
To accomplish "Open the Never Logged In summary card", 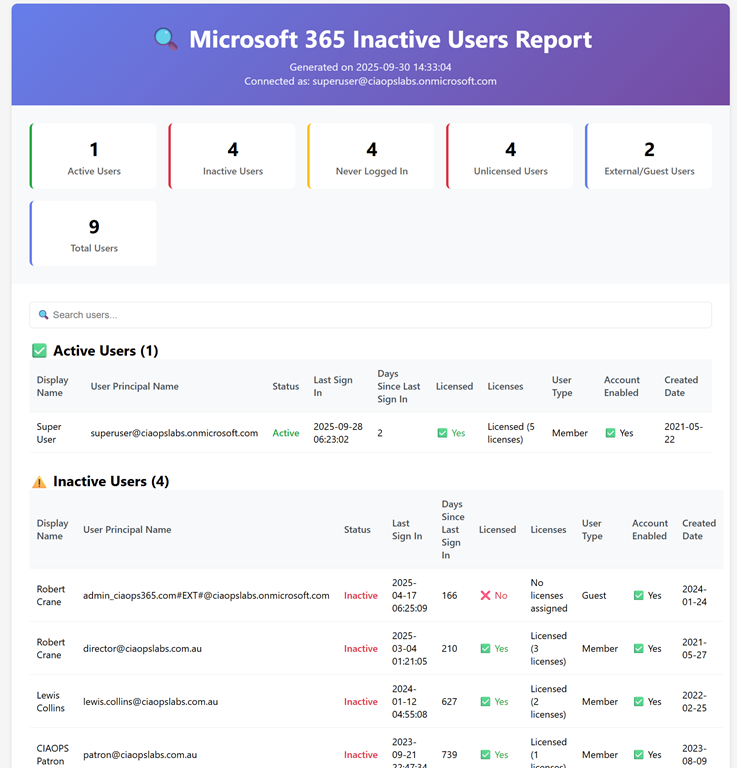I will pyautogui.click(x=372, y=157).
